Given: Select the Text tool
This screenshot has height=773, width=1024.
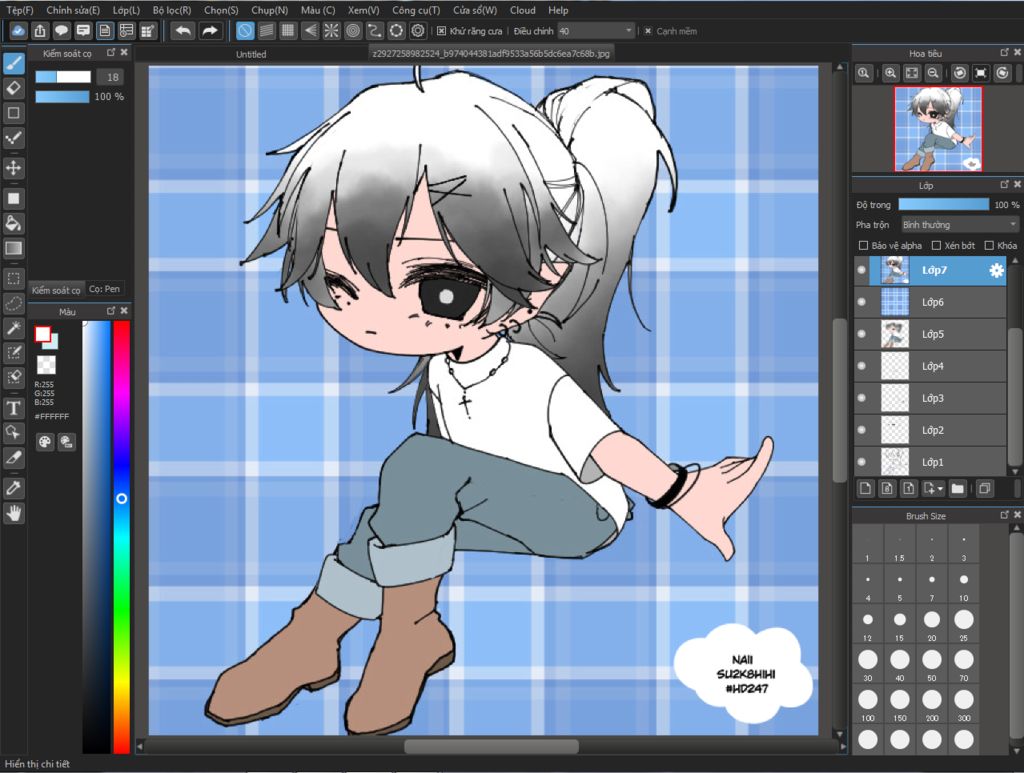Looking at the screenshot, I should [x=14, y=409].
